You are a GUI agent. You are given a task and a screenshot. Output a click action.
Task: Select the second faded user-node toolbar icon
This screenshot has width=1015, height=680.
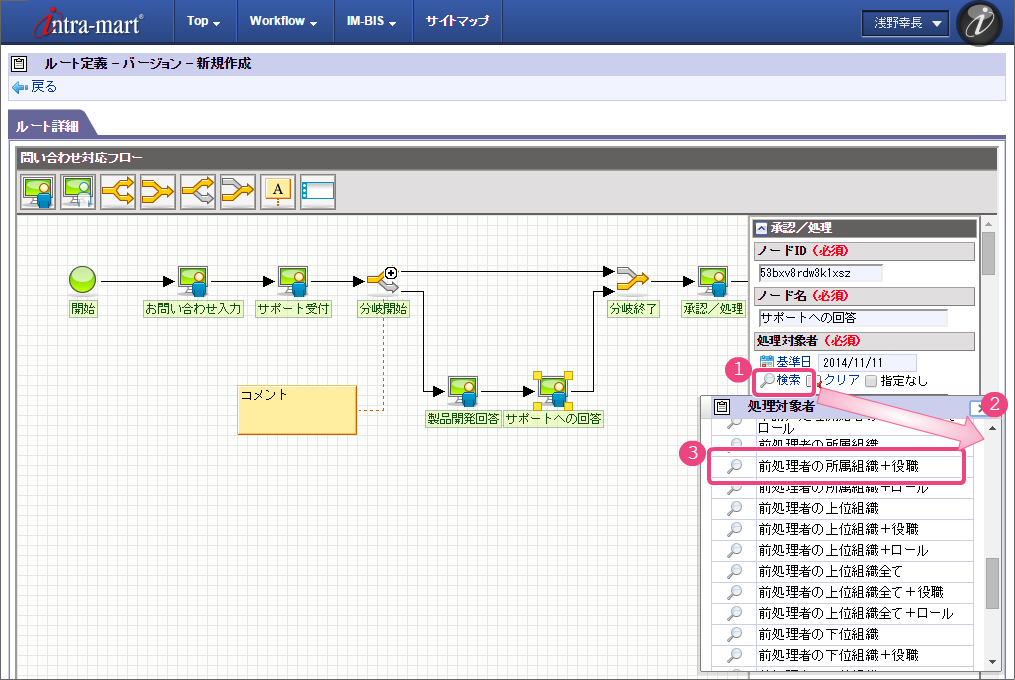[78, 192]
